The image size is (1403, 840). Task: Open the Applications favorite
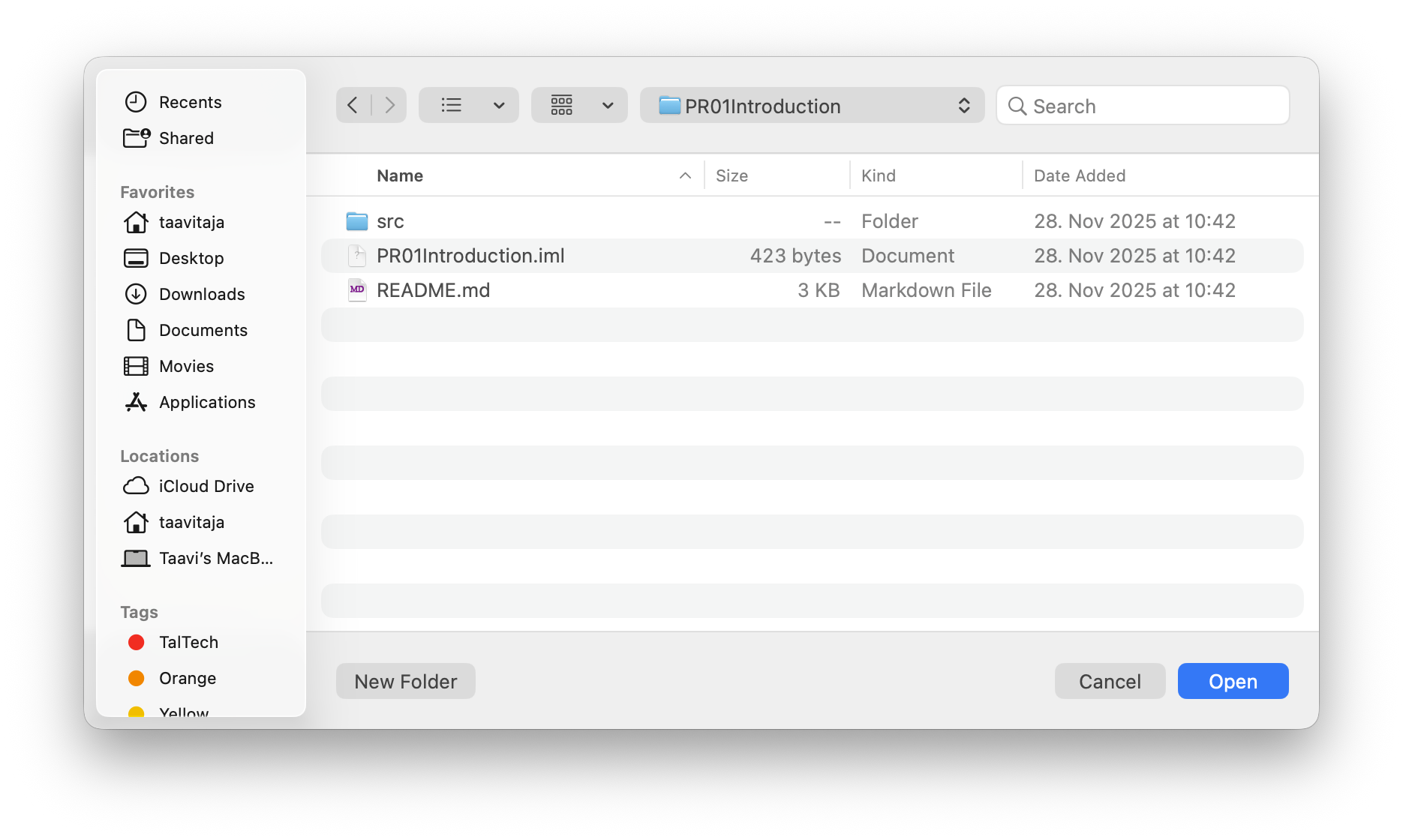(206, 402)
